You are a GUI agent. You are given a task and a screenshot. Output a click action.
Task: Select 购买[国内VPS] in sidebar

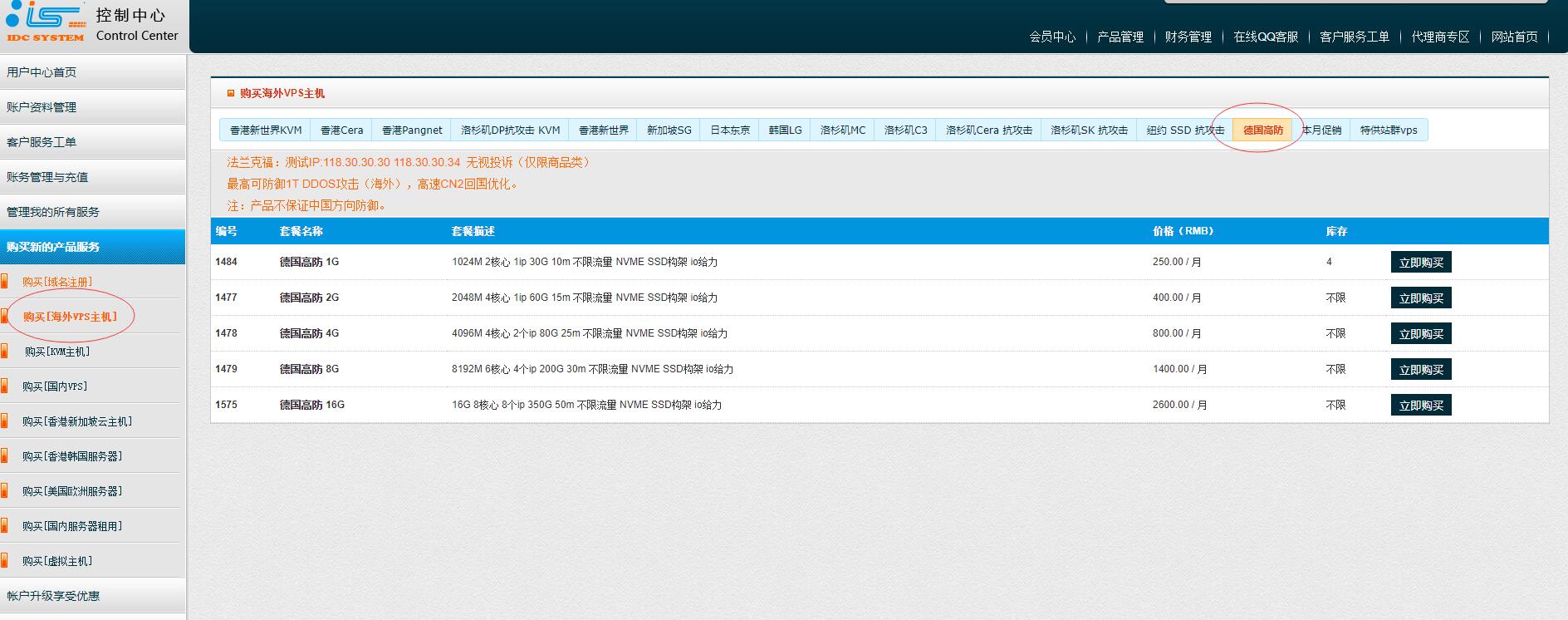55,386
